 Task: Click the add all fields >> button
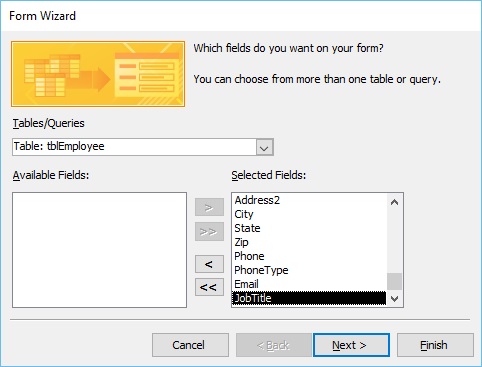point(209,232)
